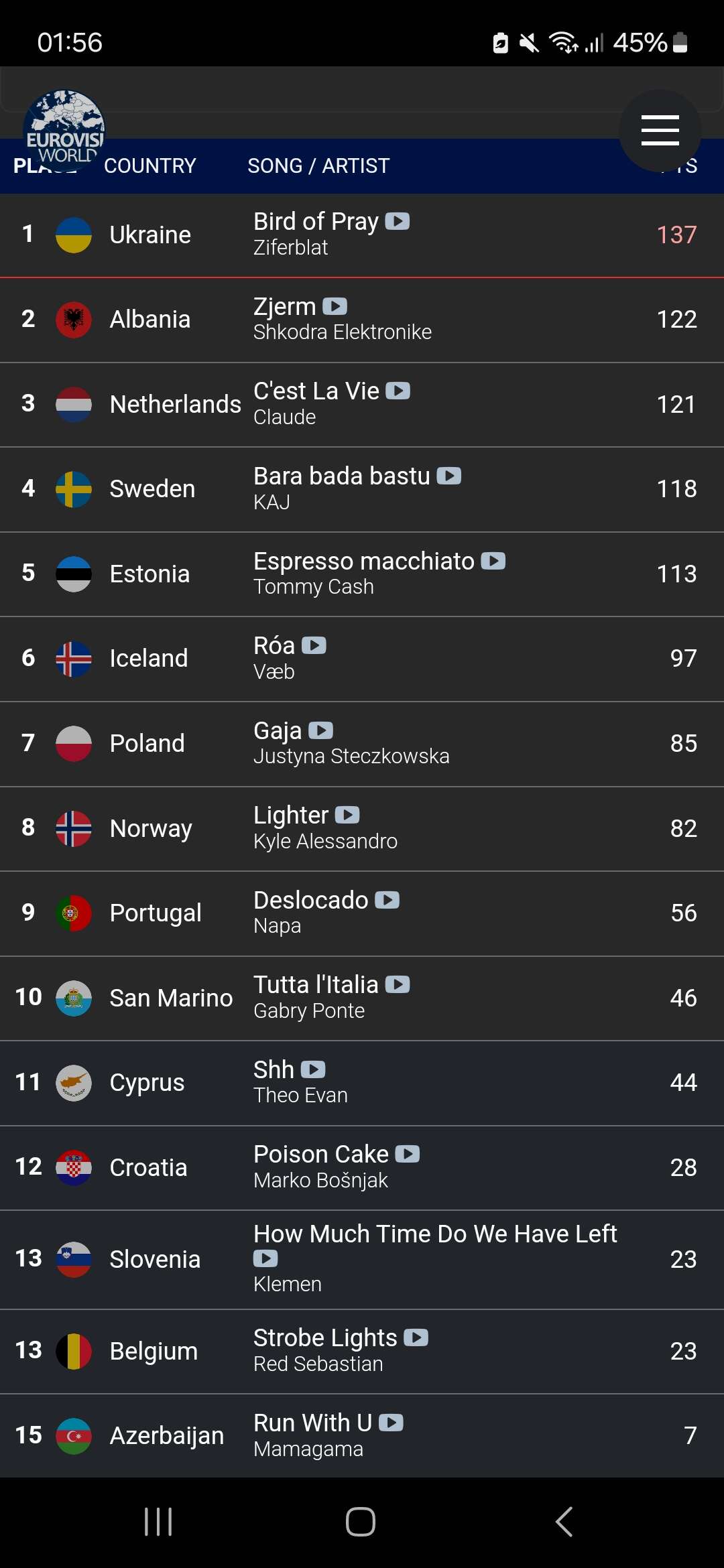Tap the Ukraine flag icon

(x=74, y=235)
